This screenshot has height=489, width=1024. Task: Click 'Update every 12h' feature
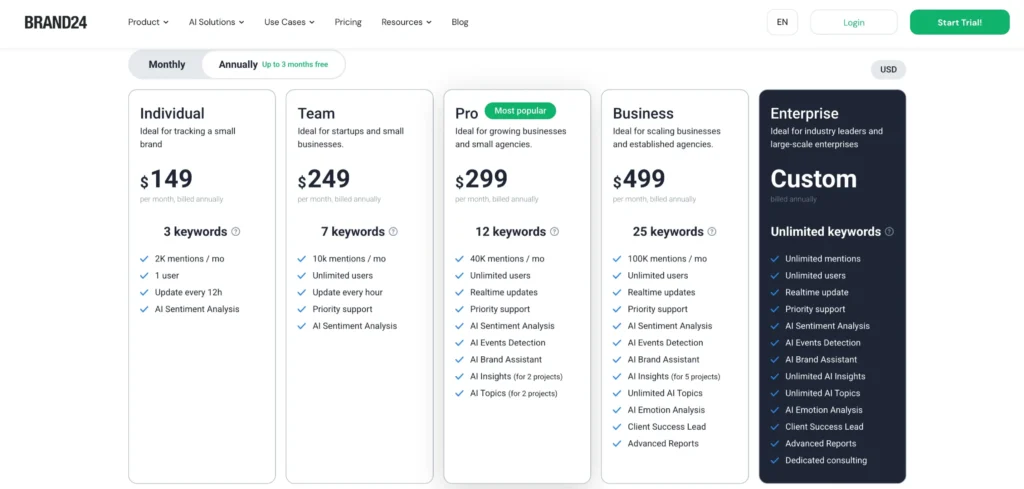(188, 292)
